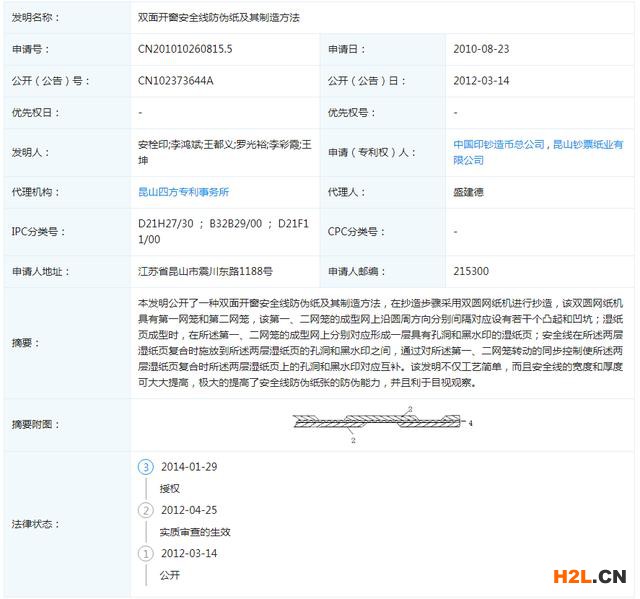The image size is (640, 599).
Task: Click the step 2 circle in legal status timeline
Action: tap(146, 510)
